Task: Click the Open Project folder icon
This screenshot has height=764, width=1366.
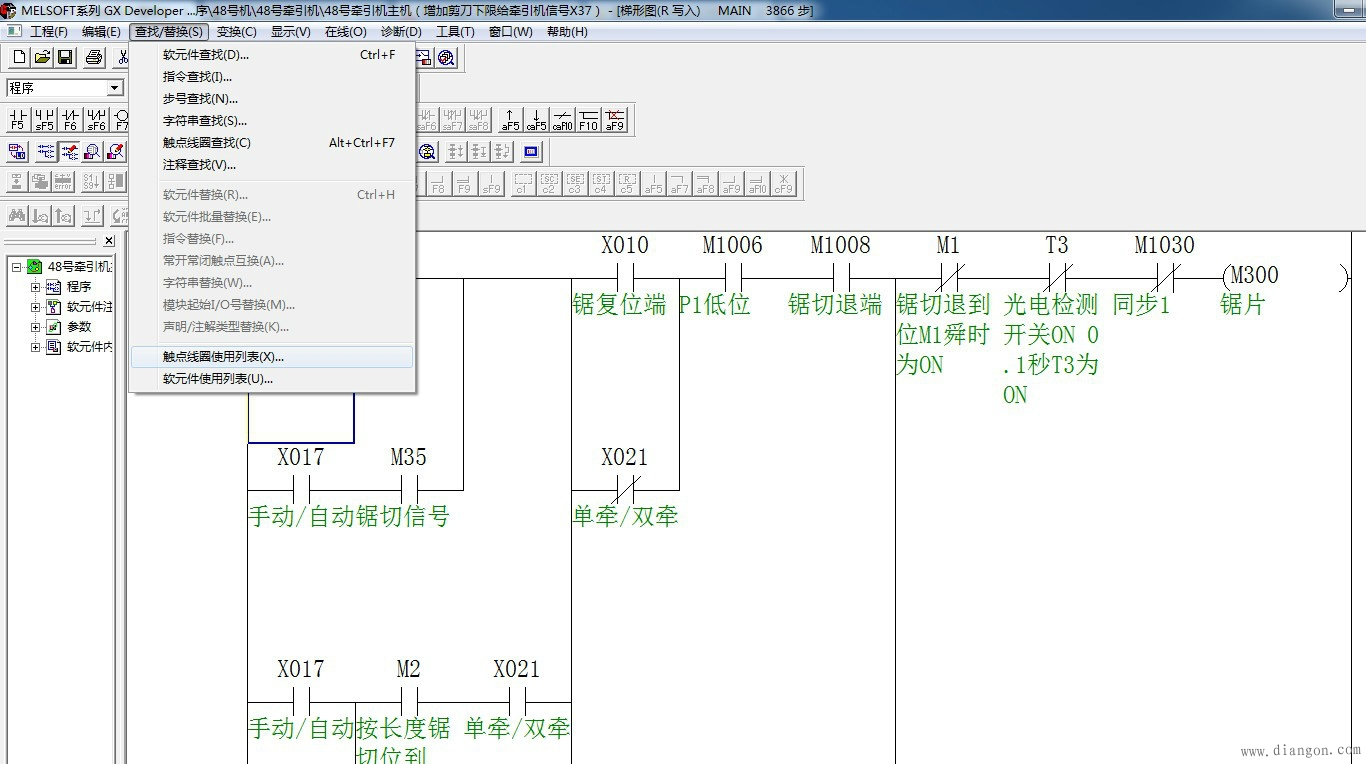Action: (x=42, y=58)
